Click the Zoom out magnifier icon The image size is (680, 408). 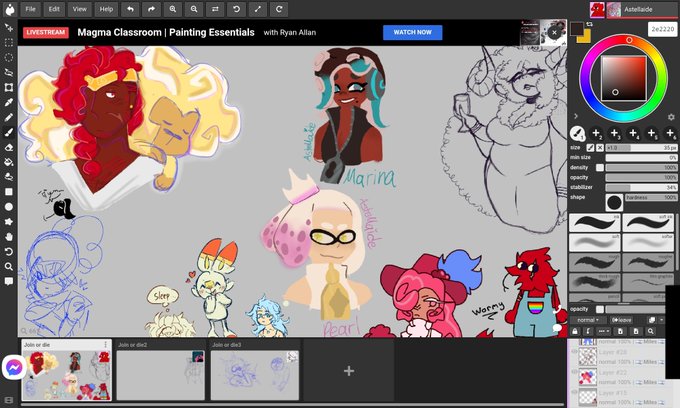tap(194, 9)
